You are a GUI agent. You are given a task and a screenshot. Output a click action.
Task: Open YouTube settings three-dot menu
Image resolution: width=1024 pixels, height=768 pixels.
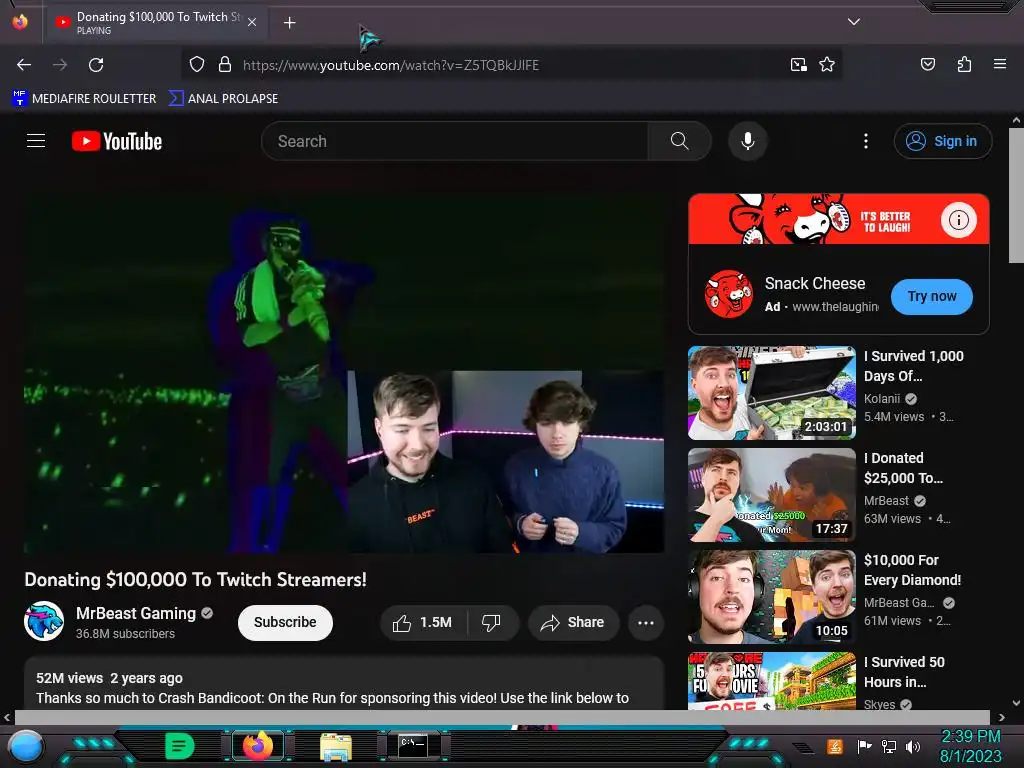pos(866,141)
